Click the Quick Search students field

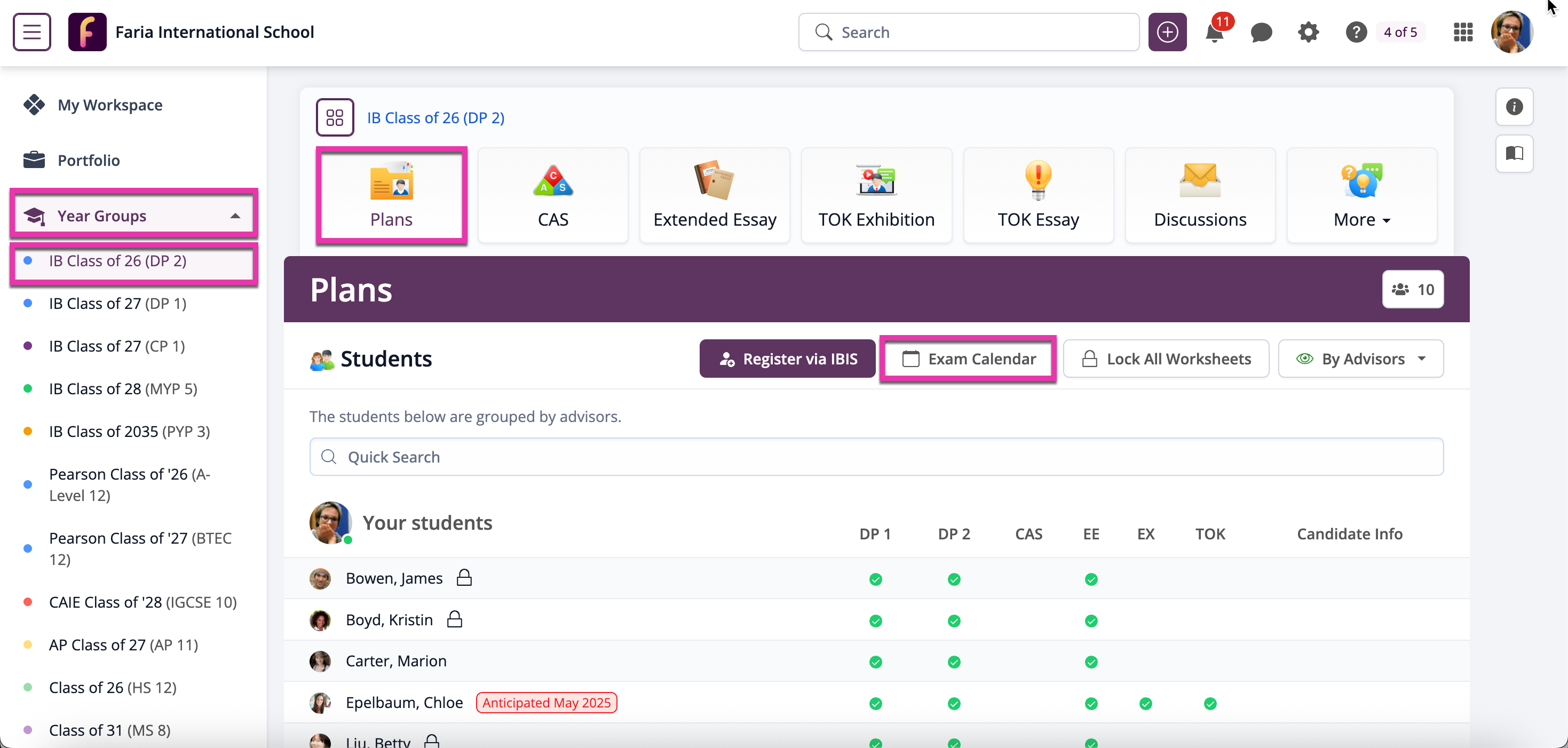(x=876, y=457)
